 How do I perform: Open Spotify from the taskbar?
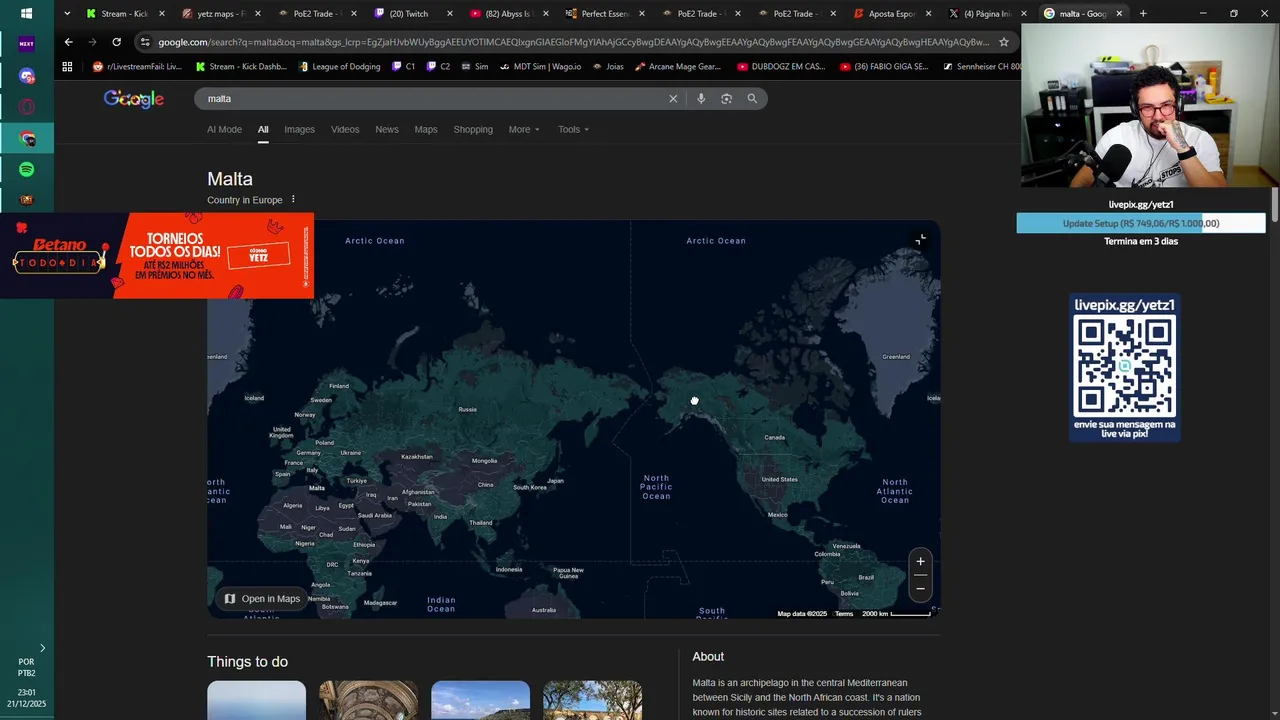pos(26,170)
